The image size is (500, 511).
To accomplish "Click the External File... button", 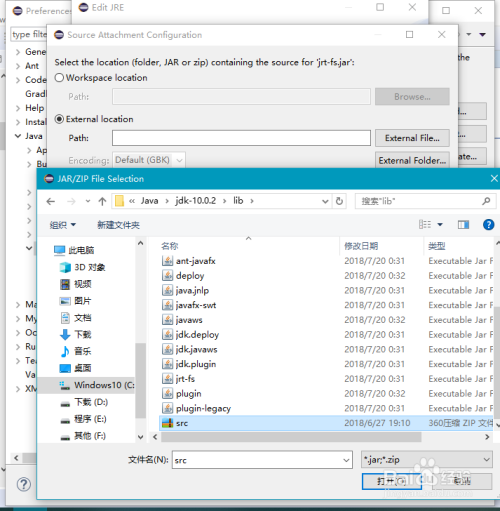I will tap(412, 138).
